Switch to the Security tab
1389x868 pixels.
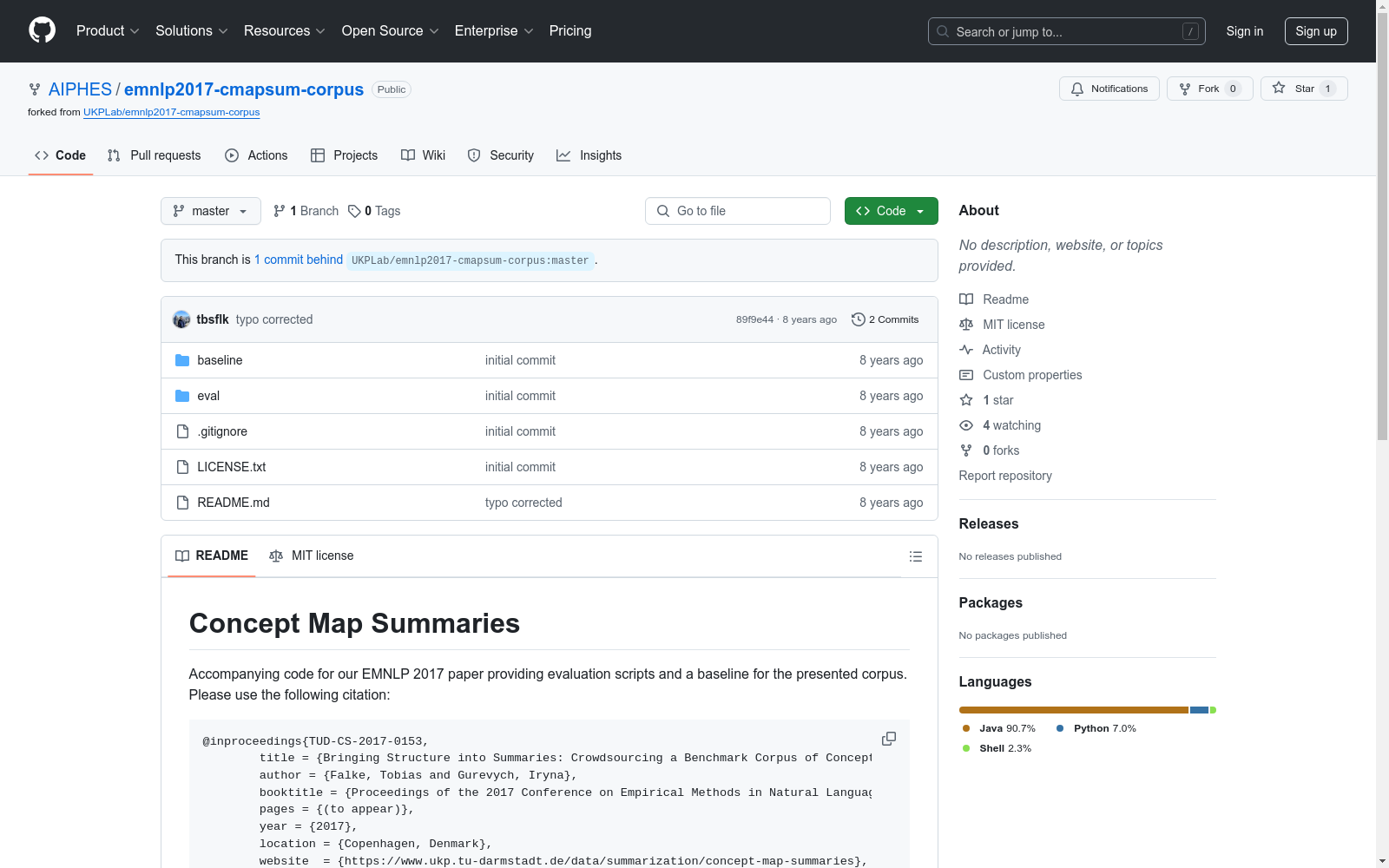(501, 155)
